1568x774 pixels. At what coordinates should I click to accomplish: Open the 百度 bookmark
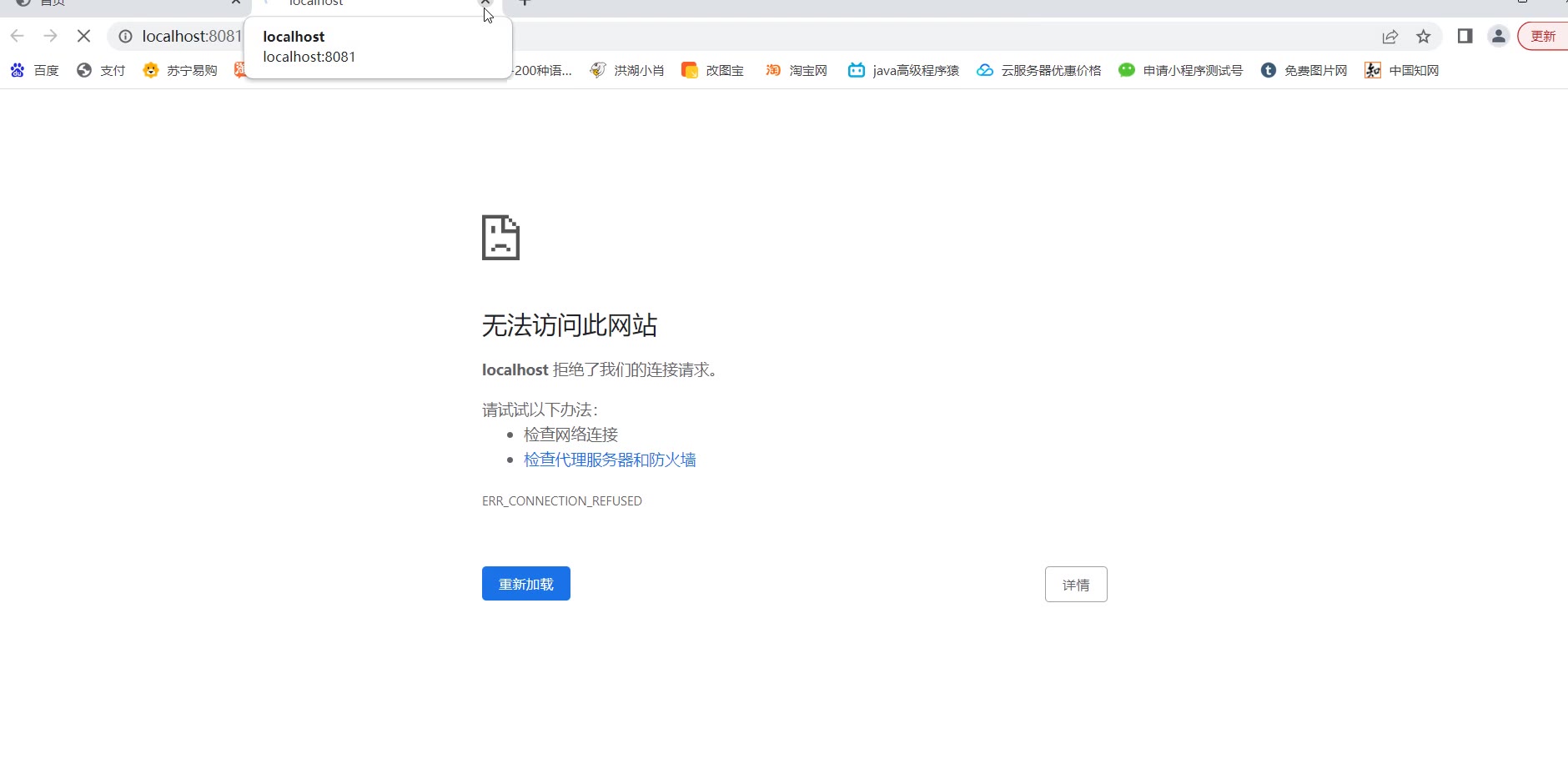(x=34, y=70)
